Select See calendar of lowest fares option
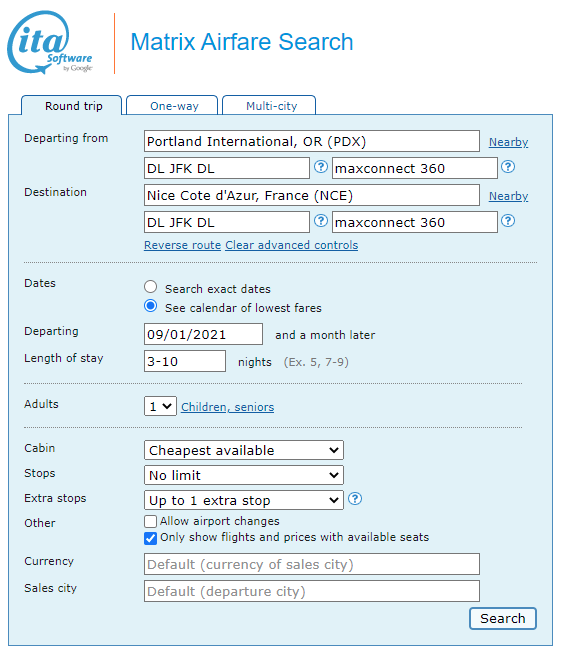 click(151, 306)
